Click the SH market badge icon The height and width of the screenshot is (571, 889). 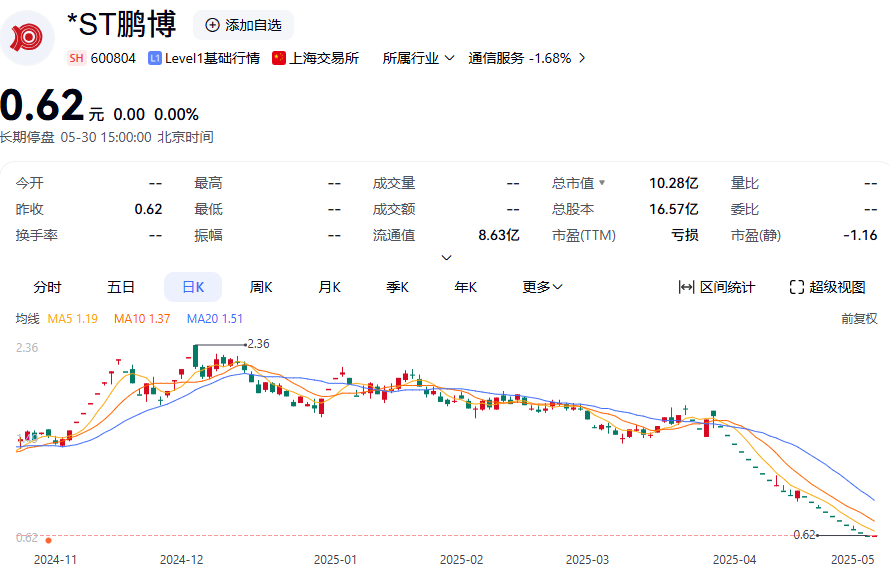click(76, 58)
